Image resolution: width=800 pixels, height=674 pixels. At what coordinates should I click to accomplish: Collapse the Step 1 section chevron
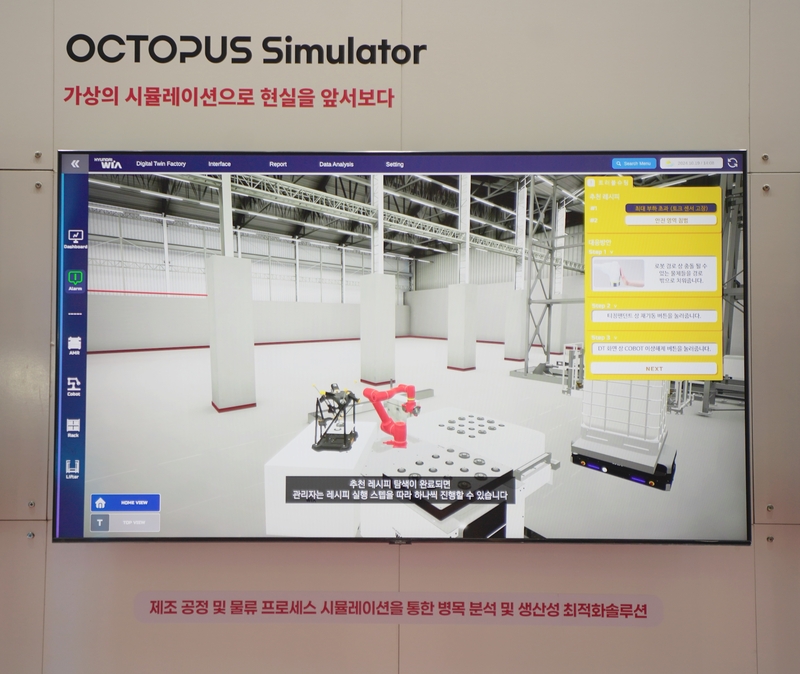pyautogui.click(x=609, y=253)
